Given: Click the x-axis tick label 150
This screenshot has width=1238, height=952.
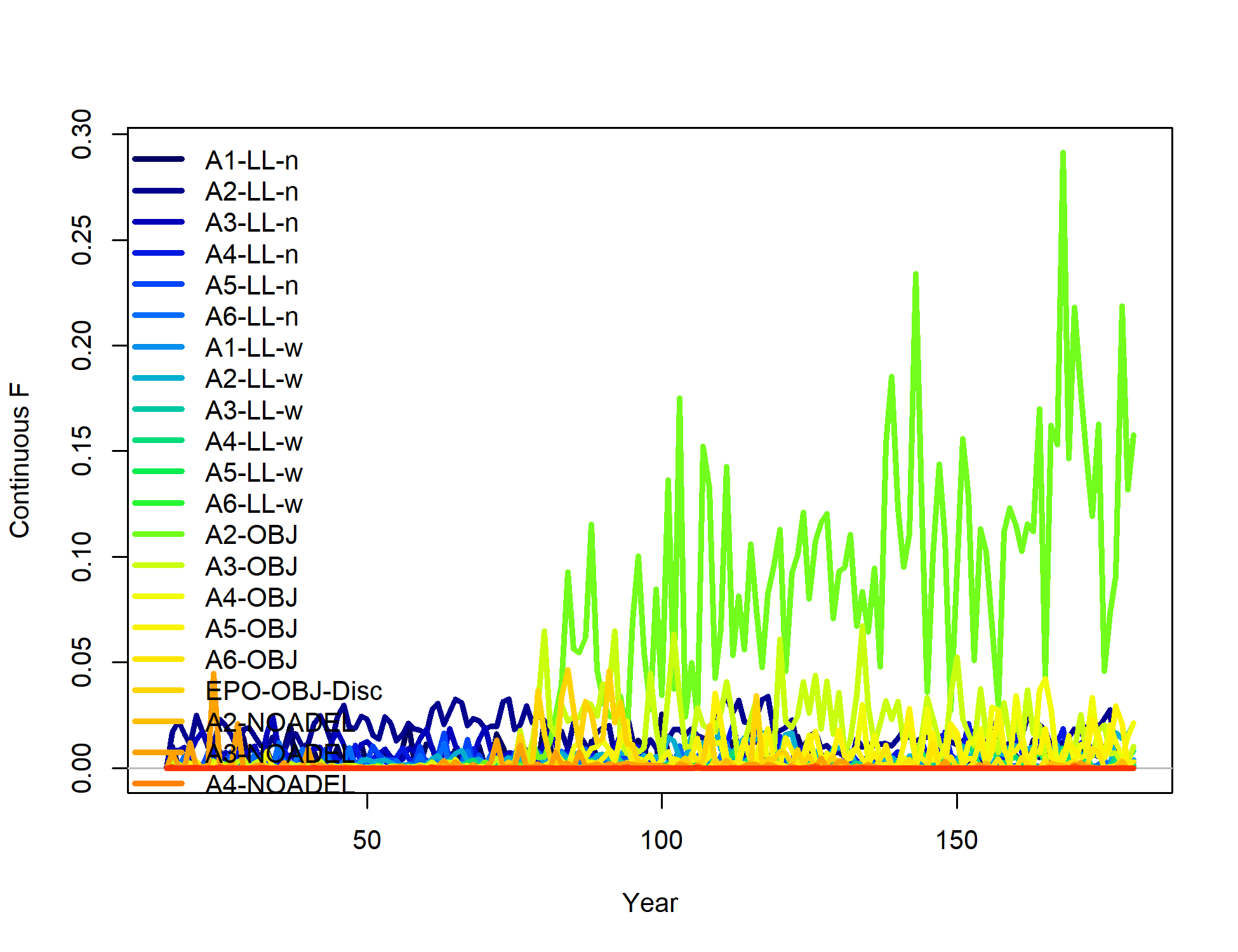Looking at the screenshot, I should pos(956,840).
